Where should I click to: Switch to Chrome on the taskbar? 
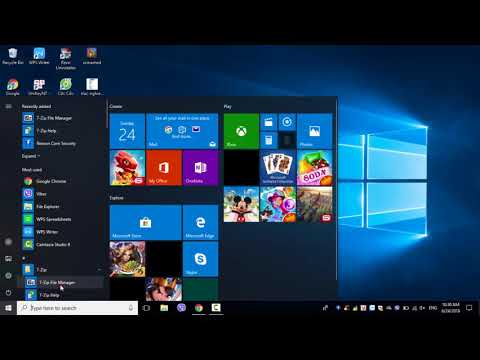coord(199,308)
